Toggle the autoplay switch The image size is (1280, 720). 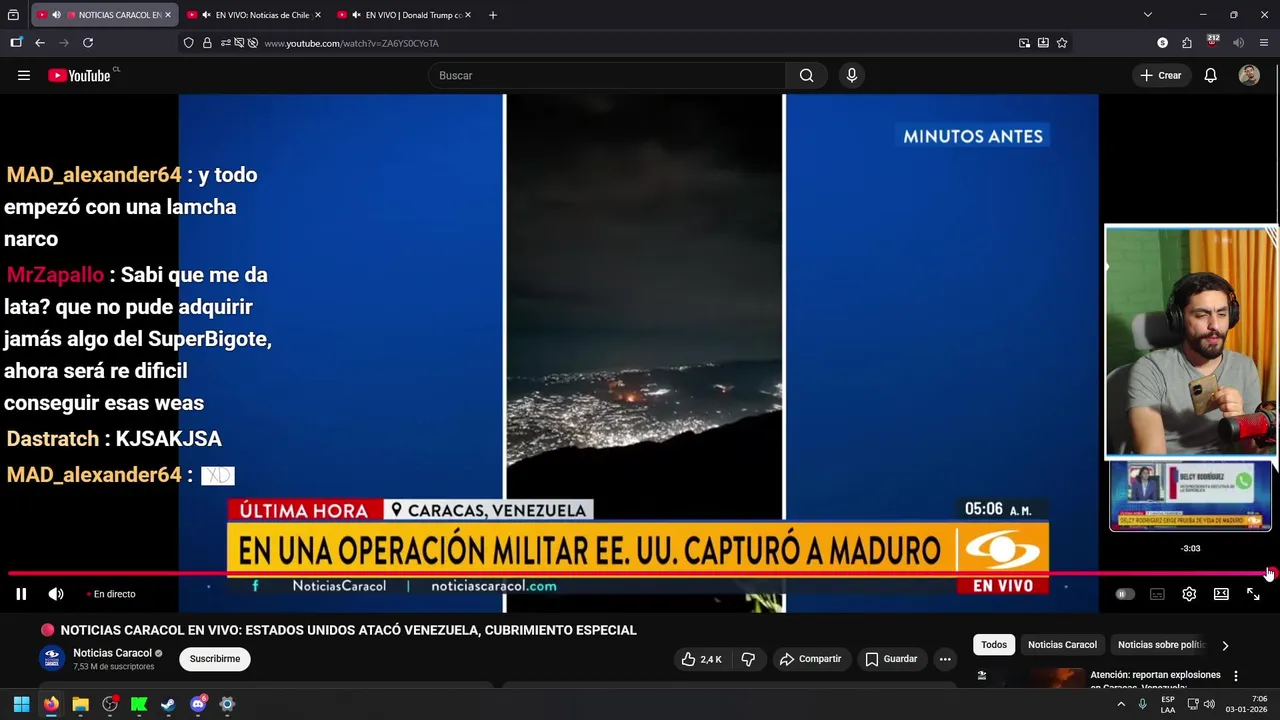point(1125,594)
